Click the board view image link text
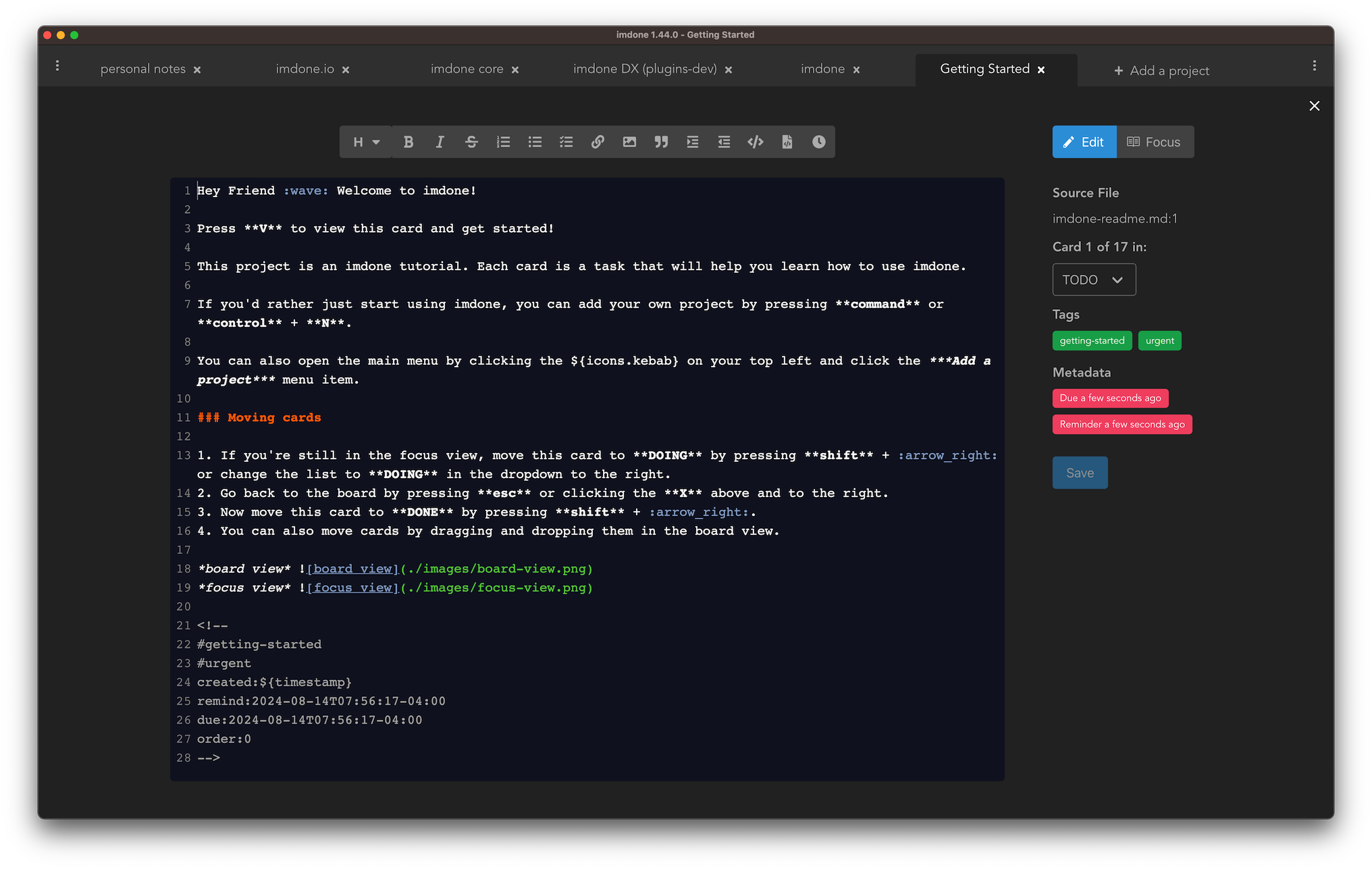Image resolution: width=1372 pixels, height=869 pixels. pyautogui.click(x=352, y=569)
